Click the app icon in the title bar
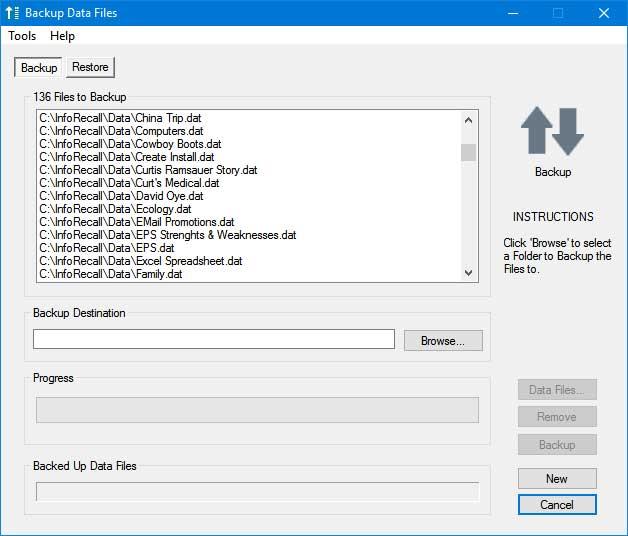This screenshot has height=536, width=628. tap(12, 13)
